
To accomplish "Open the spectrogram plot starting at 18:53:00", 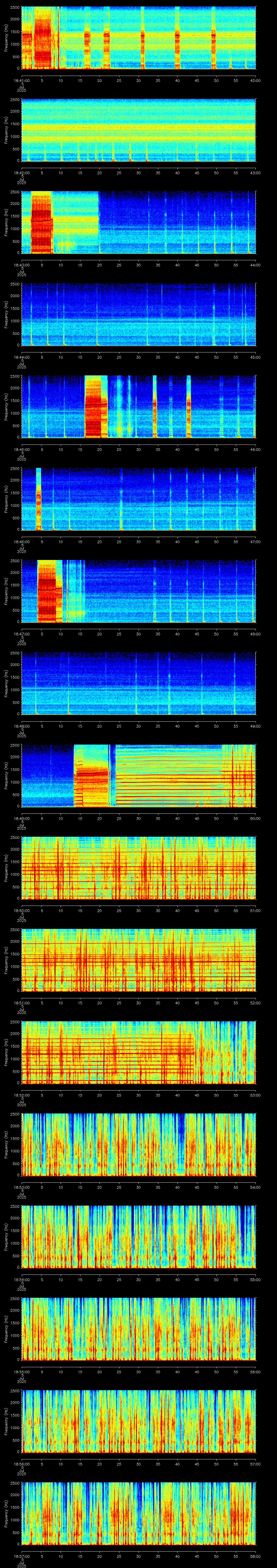I will tap(138, 1145).
